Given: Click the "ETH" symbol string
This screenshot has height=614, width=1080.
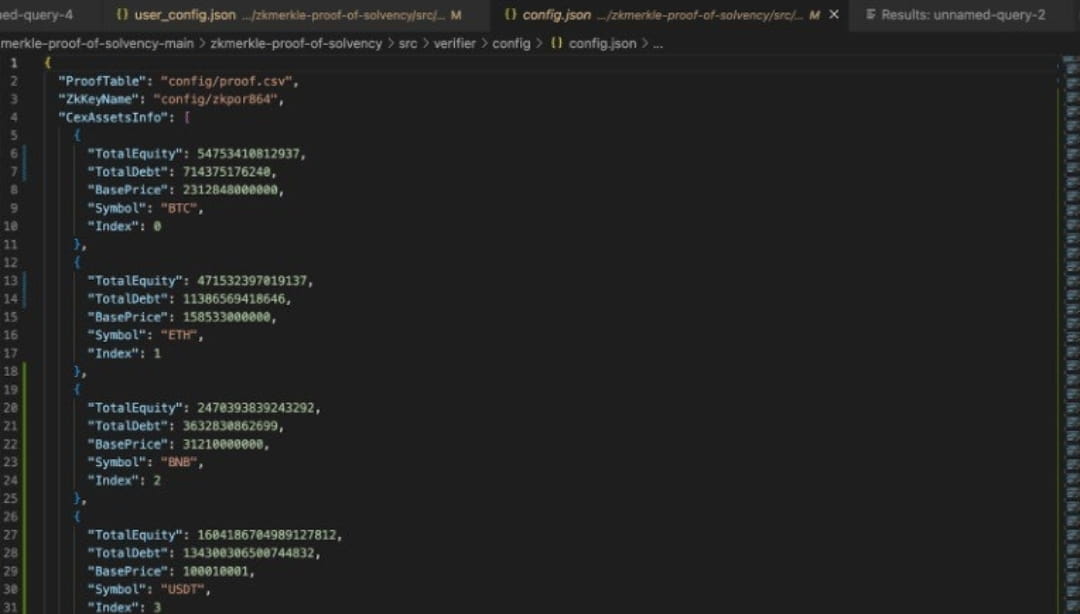Looking at the screenshot, I should point(179,335).
